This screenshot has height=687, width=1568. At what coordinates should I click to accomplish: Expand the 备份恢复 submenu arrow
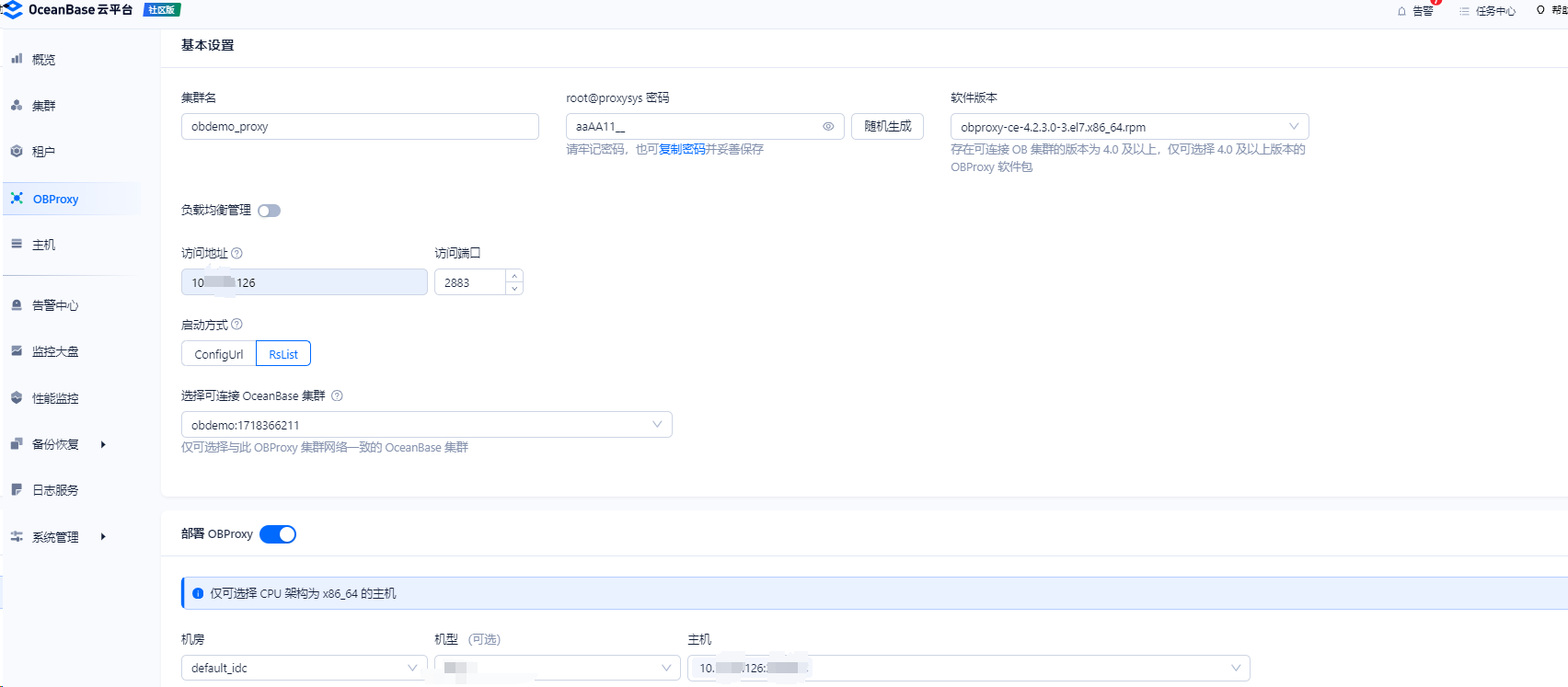tap(103, 444)
